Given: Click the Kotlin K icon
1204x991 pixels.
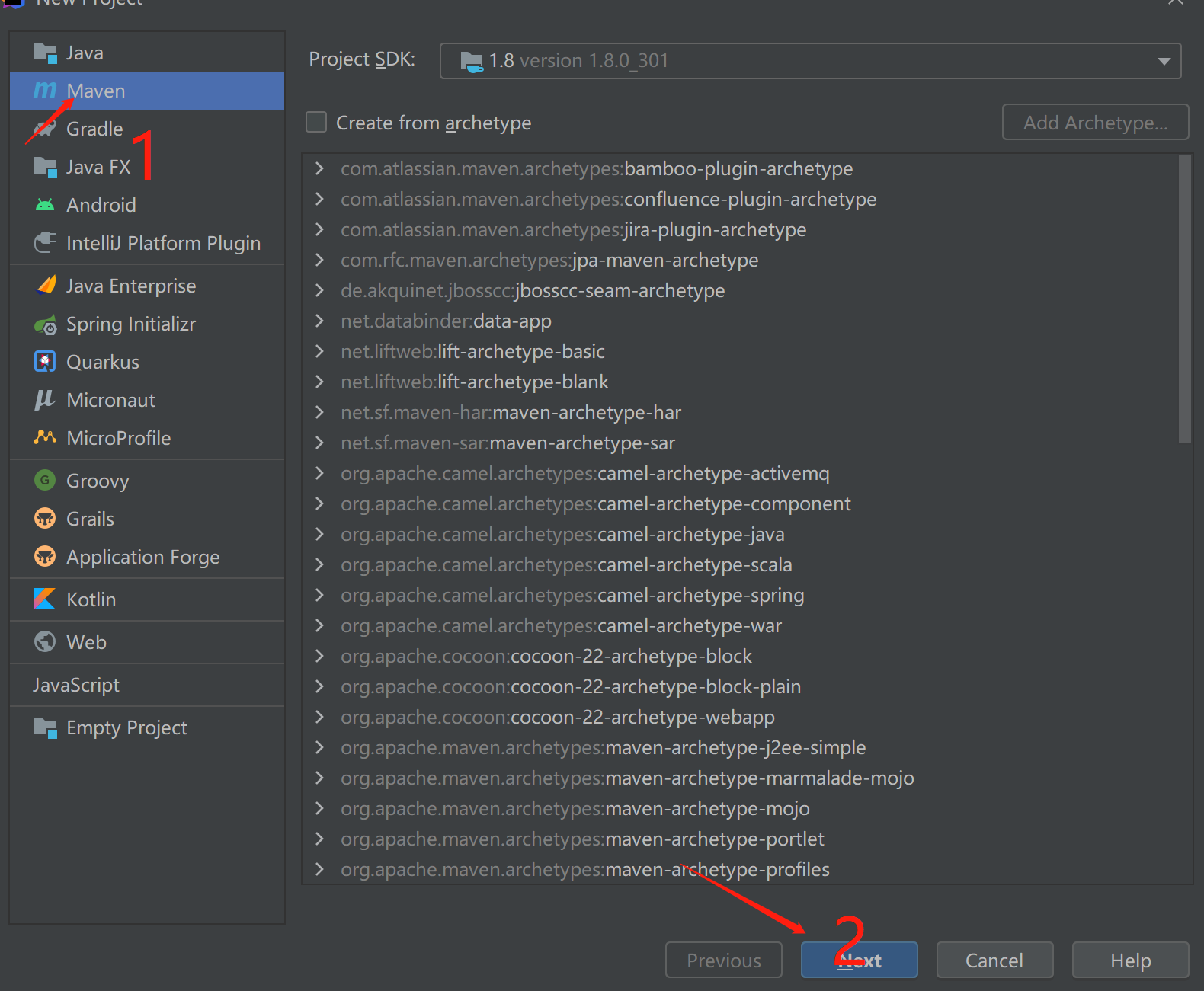Looking at the screenshot, I should click(45, 599).
